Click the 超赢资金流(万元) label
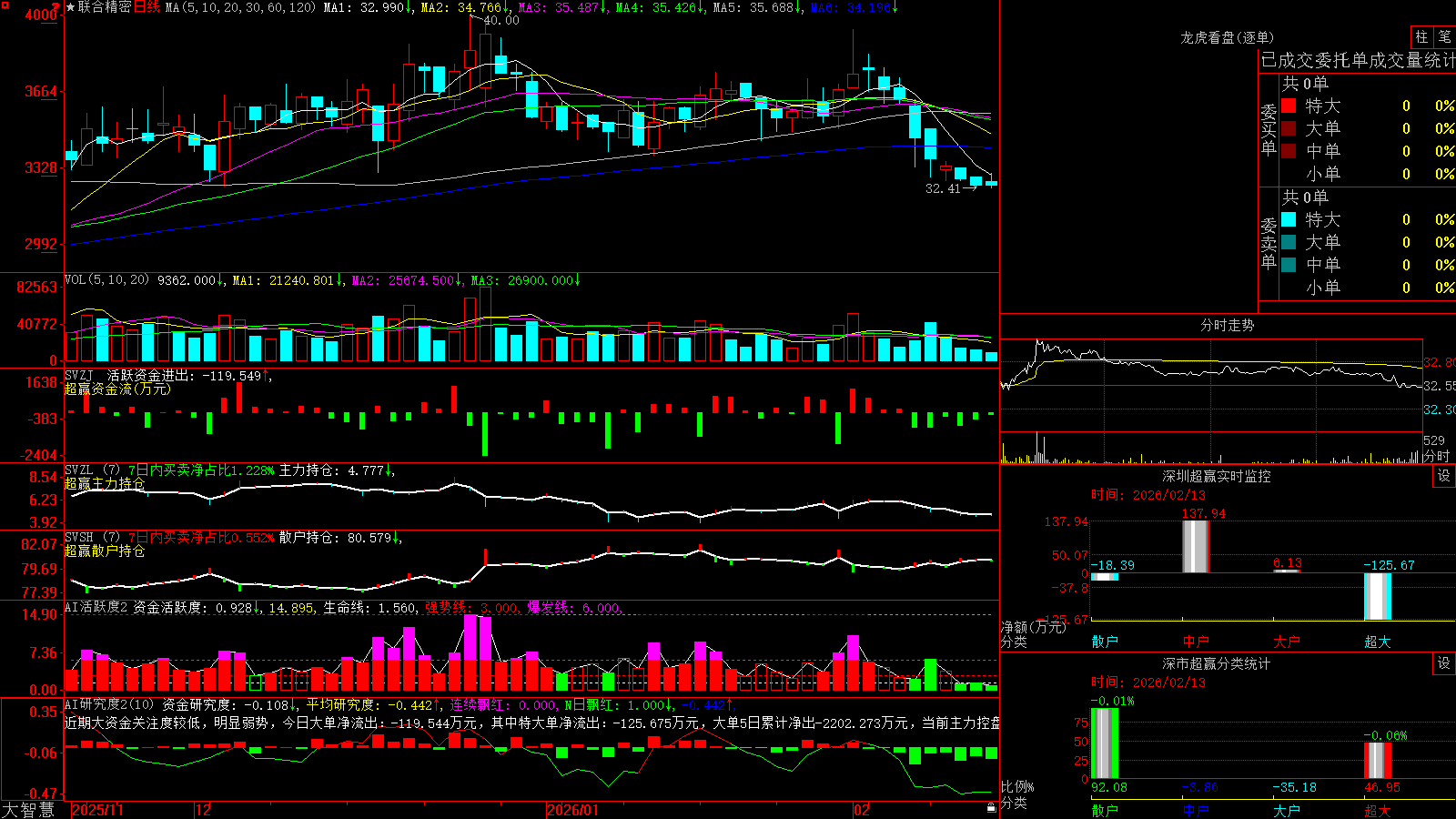 click(x=117, y=389)
